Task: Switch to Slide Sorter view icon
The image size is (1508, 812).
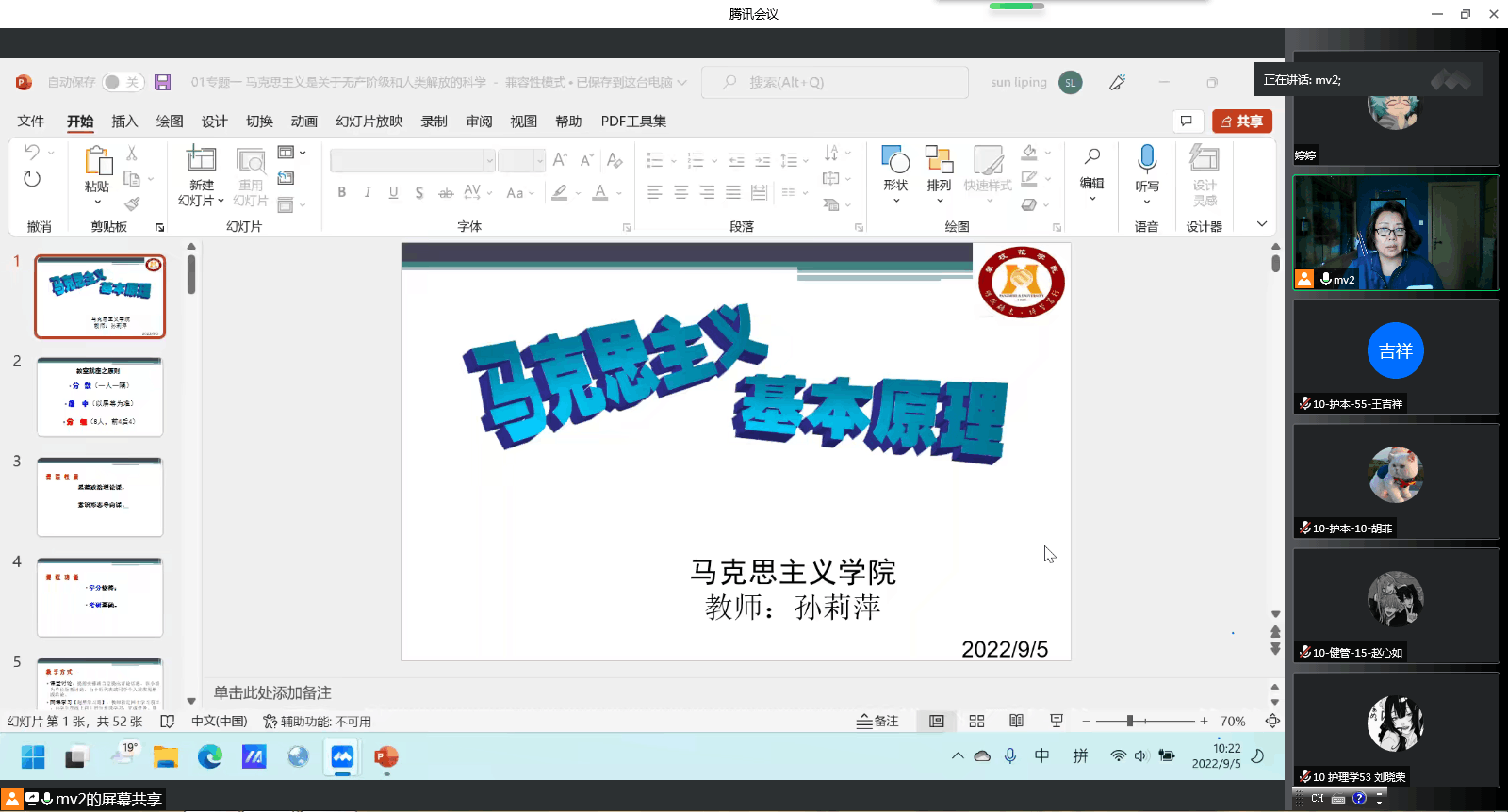Action: click(x=976, y=721)
